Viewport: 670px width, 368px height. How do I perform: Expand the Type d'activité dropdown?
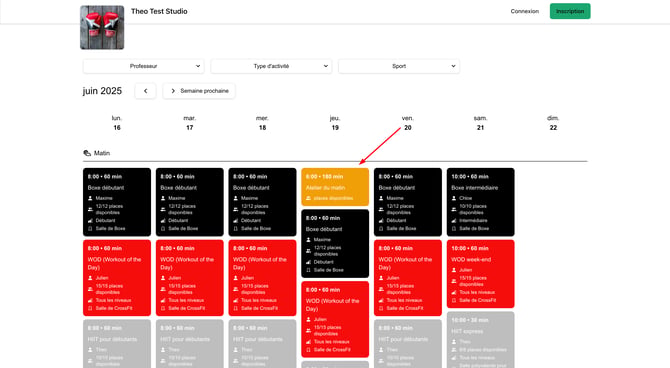(x=271, y=66)
